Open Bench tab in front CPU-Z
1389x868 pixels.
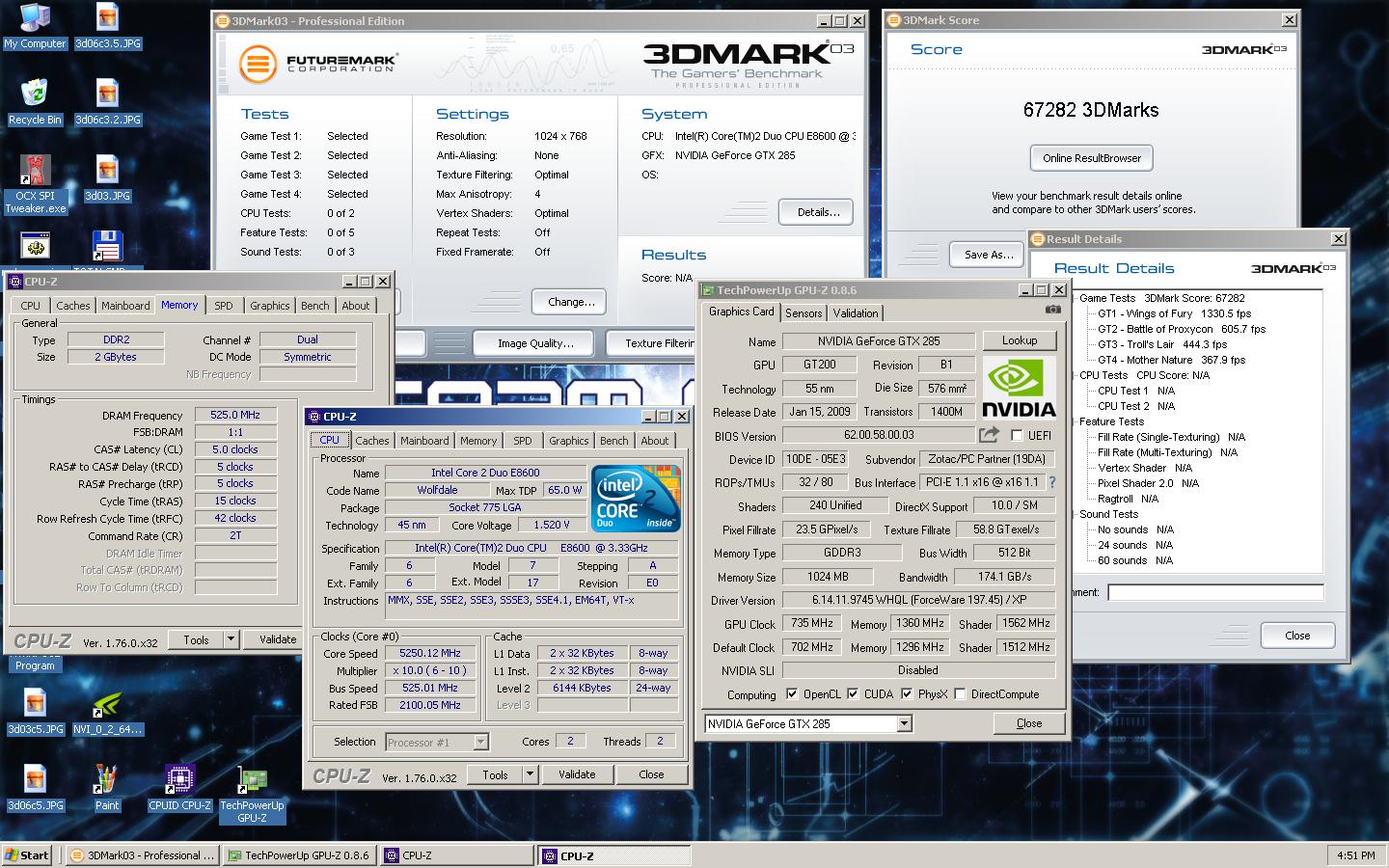pyautogui.click(x=613, y=440)
